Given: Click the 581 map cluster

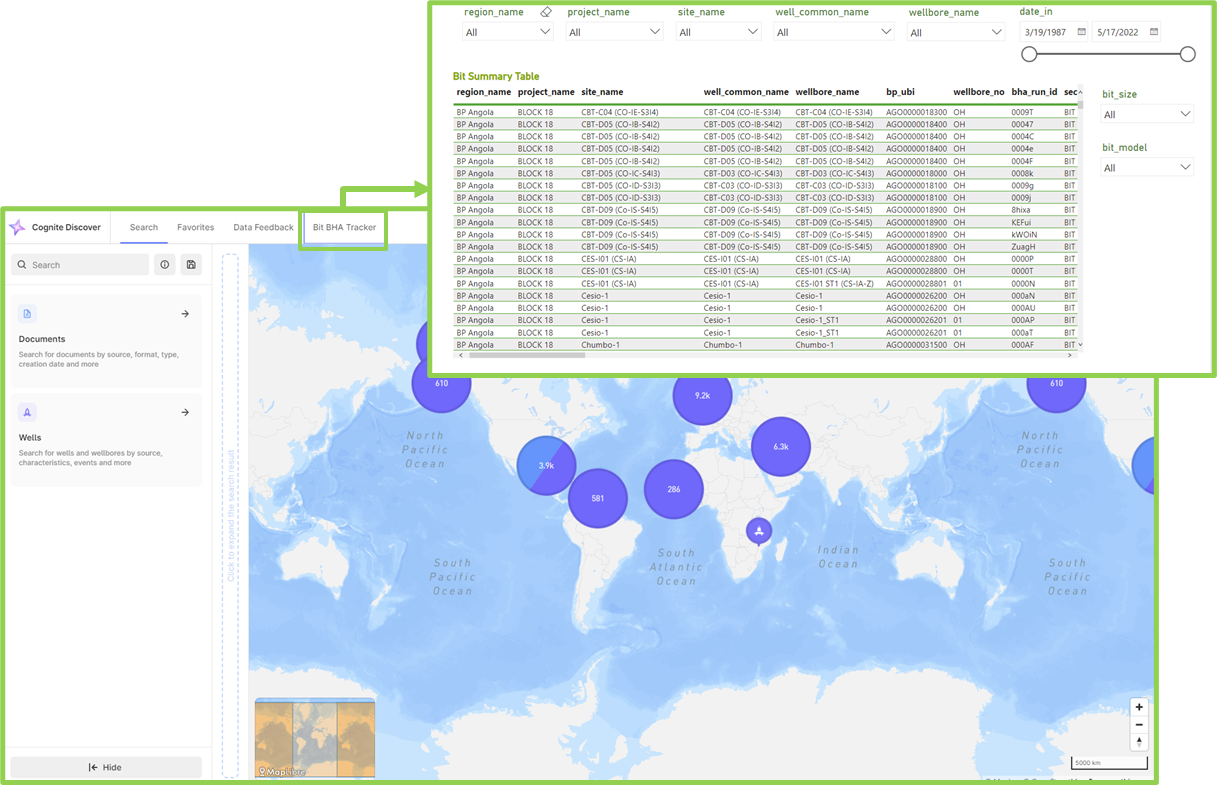Looking at the screenshot, I should click(x=597, y=498).
